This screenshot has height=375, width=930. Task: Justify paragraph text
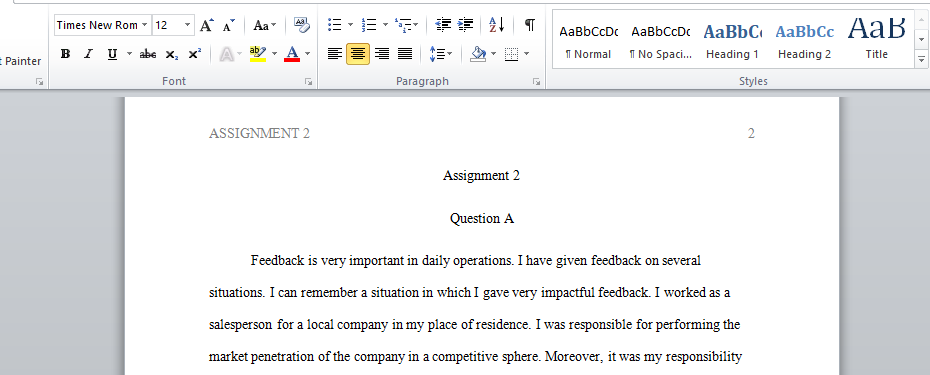405,54
